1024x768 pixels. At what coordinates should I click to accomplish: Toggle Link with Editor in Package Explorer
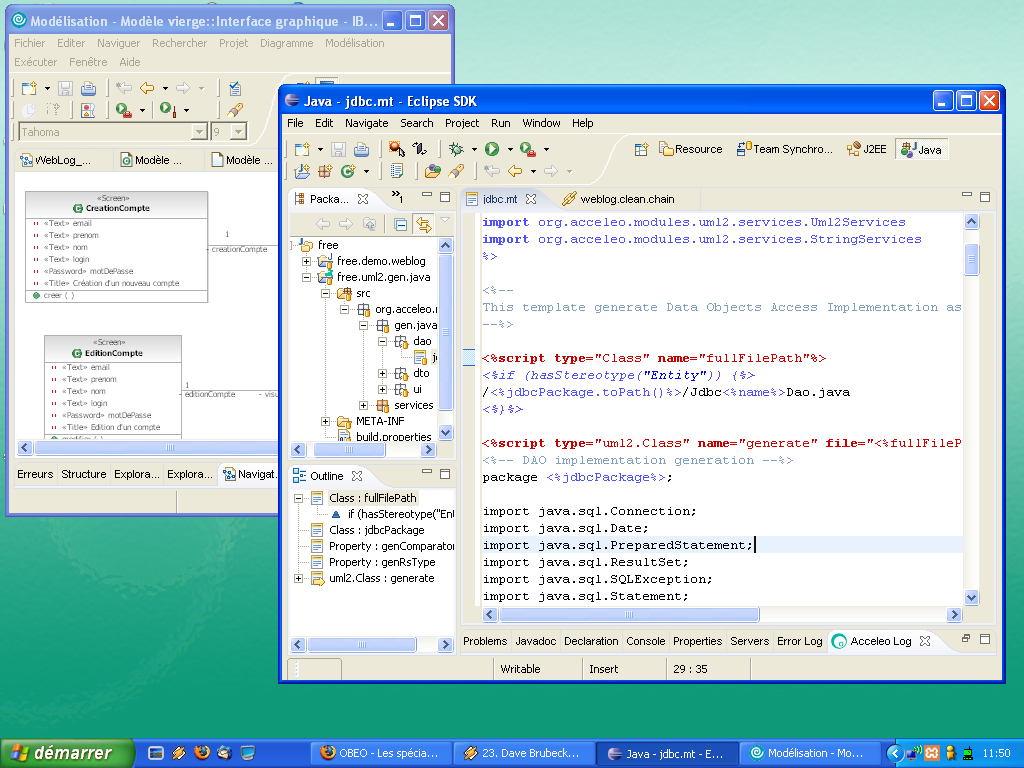(x=423, y=224)
